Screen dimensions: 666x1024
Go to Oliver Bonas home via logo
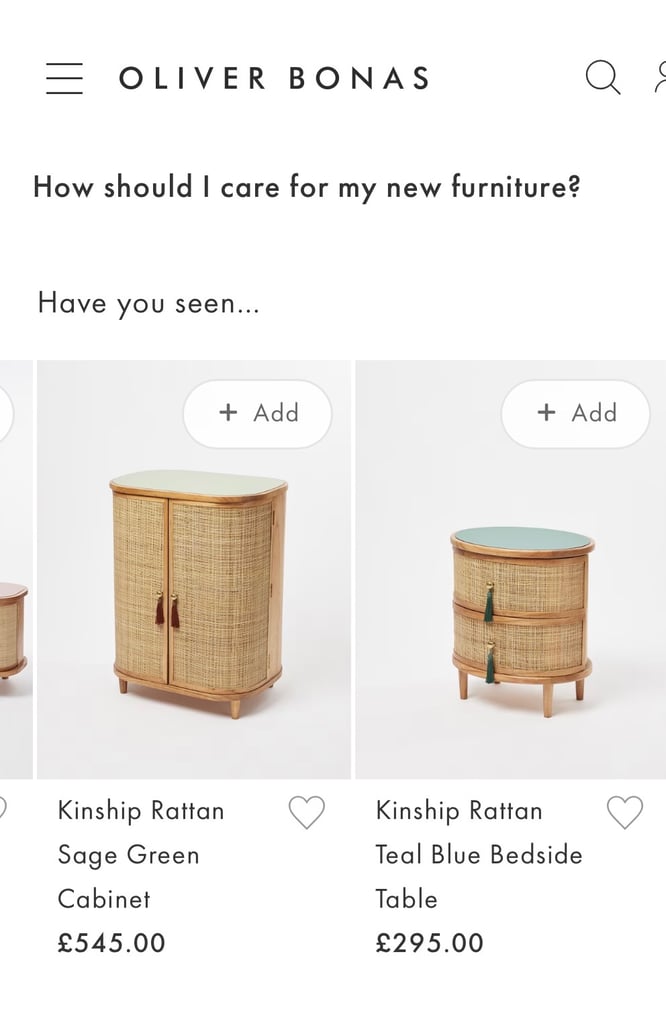pyautogui.click(x=274, y=78)
